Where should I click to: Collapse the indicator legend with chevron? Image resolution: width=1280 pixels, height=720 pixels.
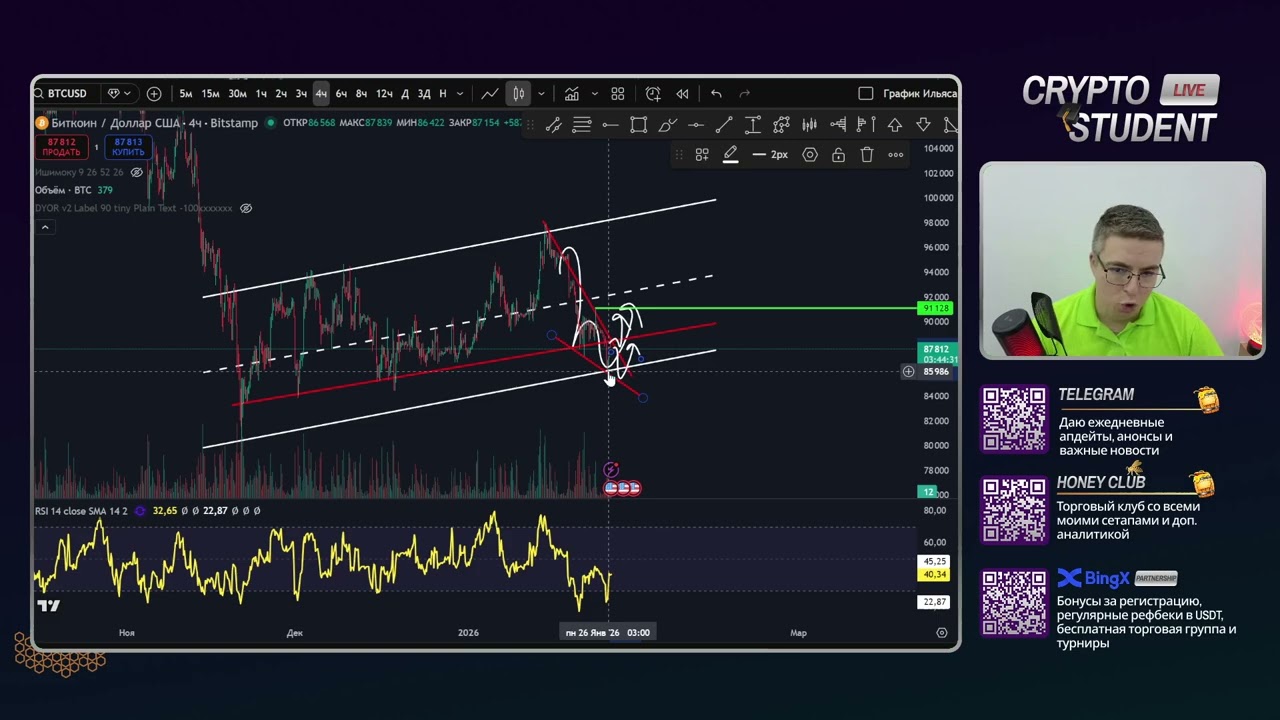(x=45, y=227)
